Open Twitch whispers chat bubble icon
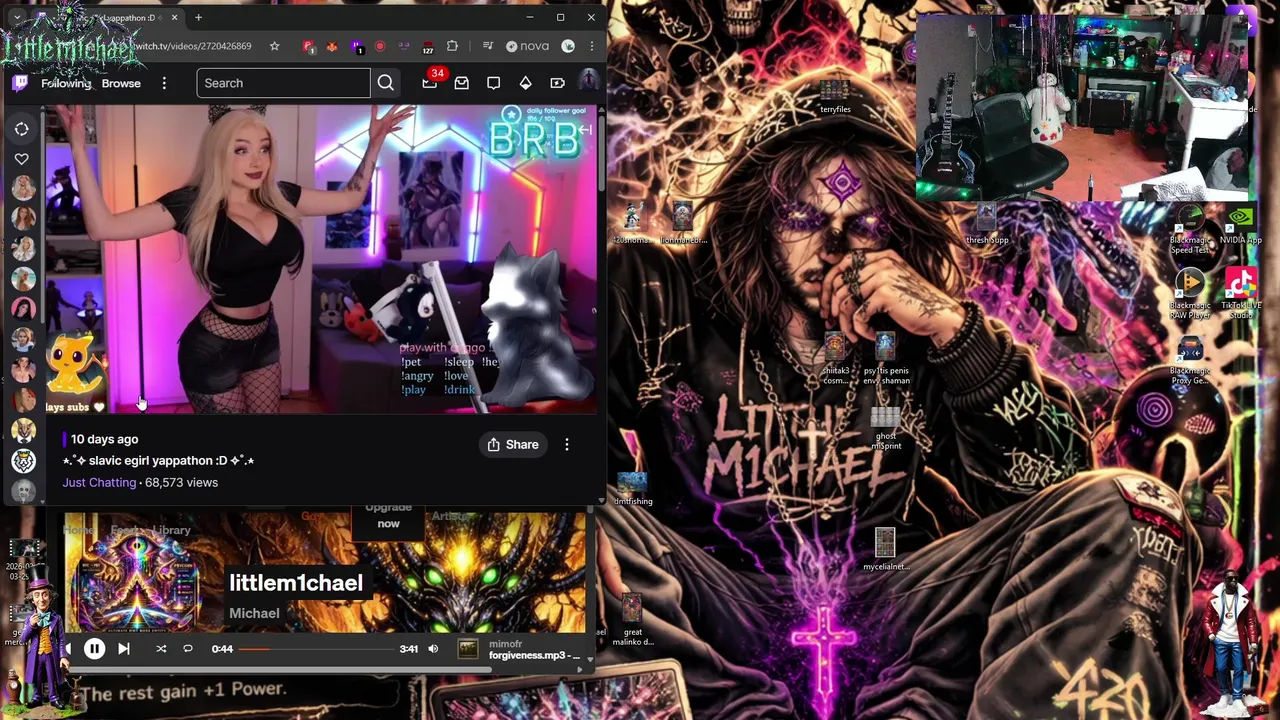 (494, 83)
